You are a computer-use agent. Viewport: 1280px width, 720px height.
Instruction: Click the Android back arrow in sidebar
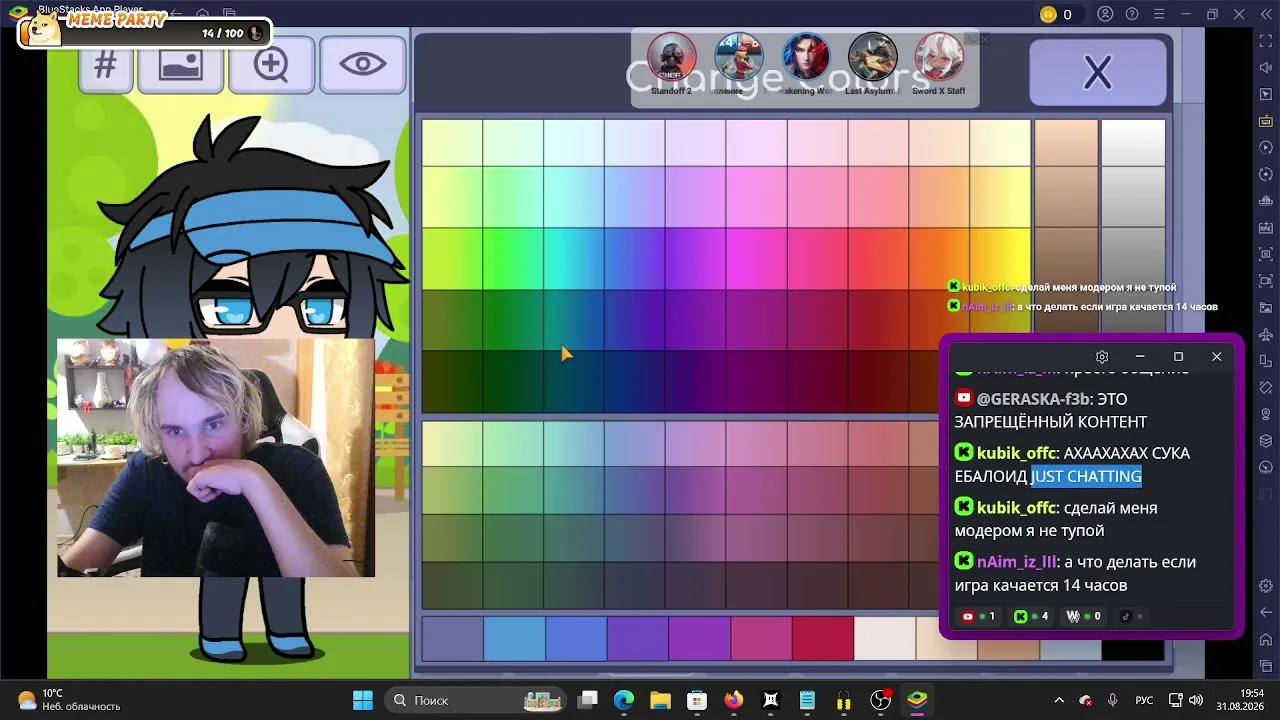[1266, 612]
